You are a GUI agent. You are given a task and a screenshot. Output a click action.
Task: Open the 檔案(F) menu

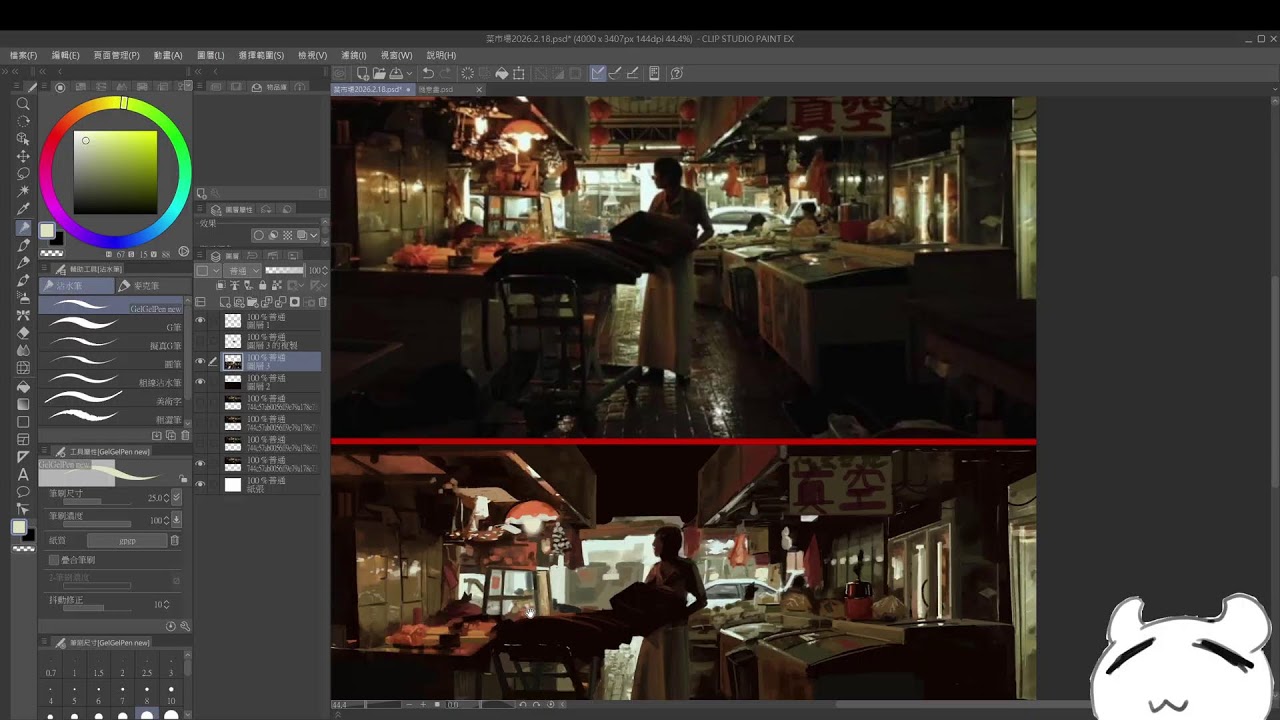click(x=23, y=56)
